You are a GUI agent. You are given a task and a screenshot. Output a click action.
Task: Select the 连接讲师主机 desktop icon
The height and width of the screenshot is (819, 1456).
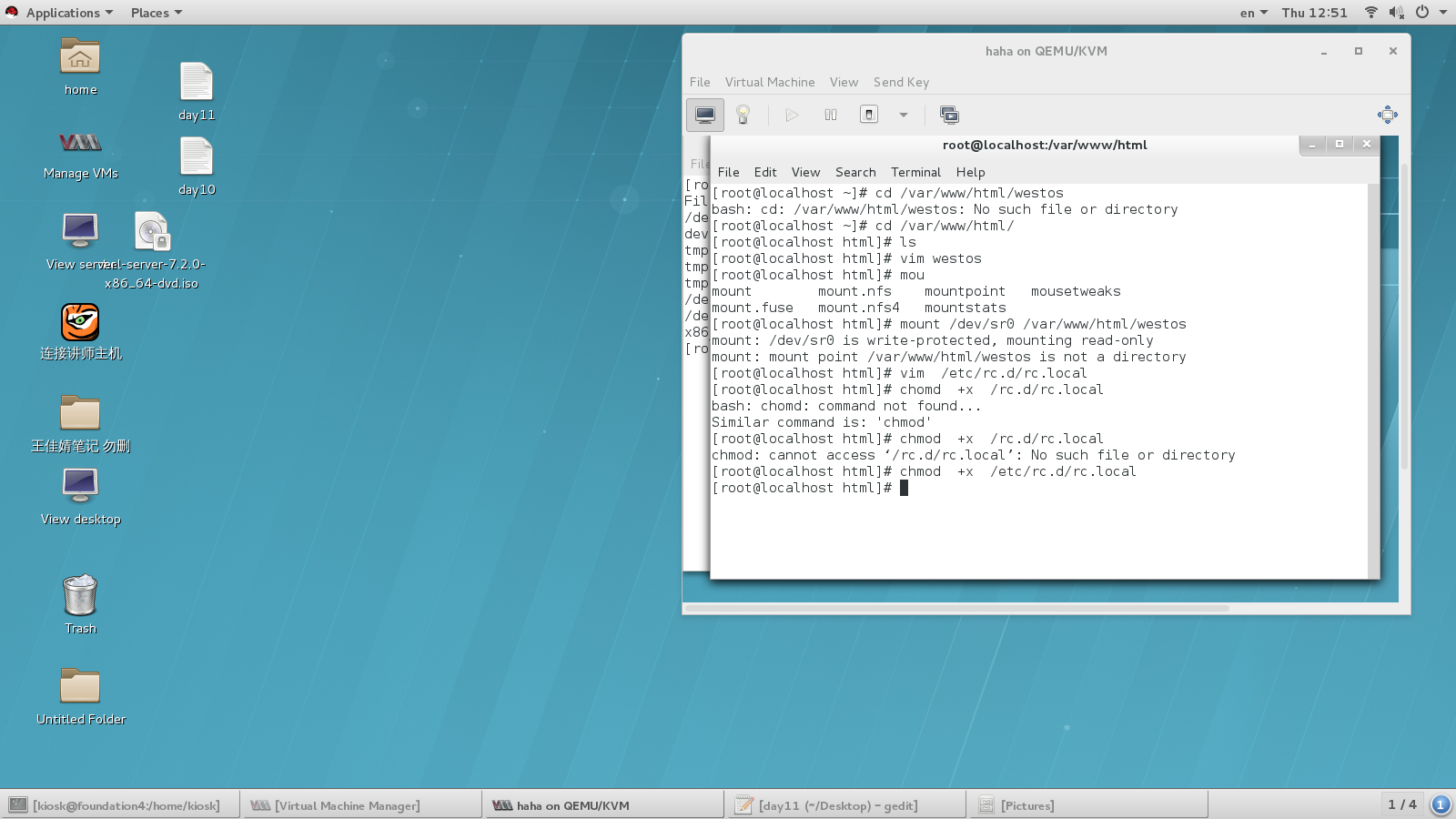[80, 332]
